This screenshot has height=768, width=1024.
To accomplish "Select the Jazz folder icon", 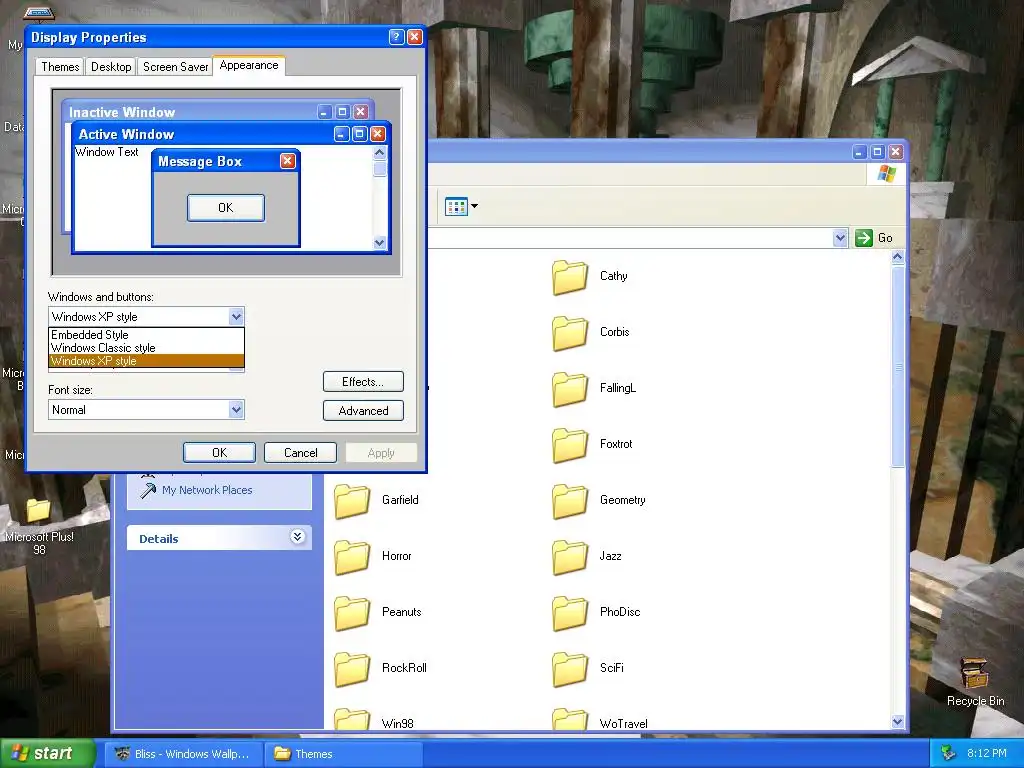I will click(569, 557).
